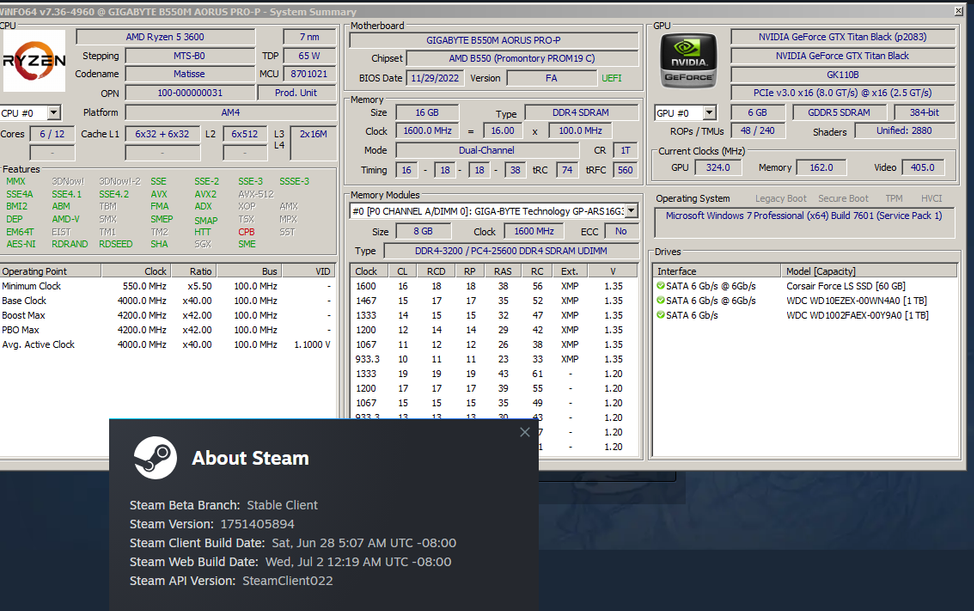This screenshot has width=974, height=611.
Task: Close the About Steam dialog
Action: click(525, 432)
